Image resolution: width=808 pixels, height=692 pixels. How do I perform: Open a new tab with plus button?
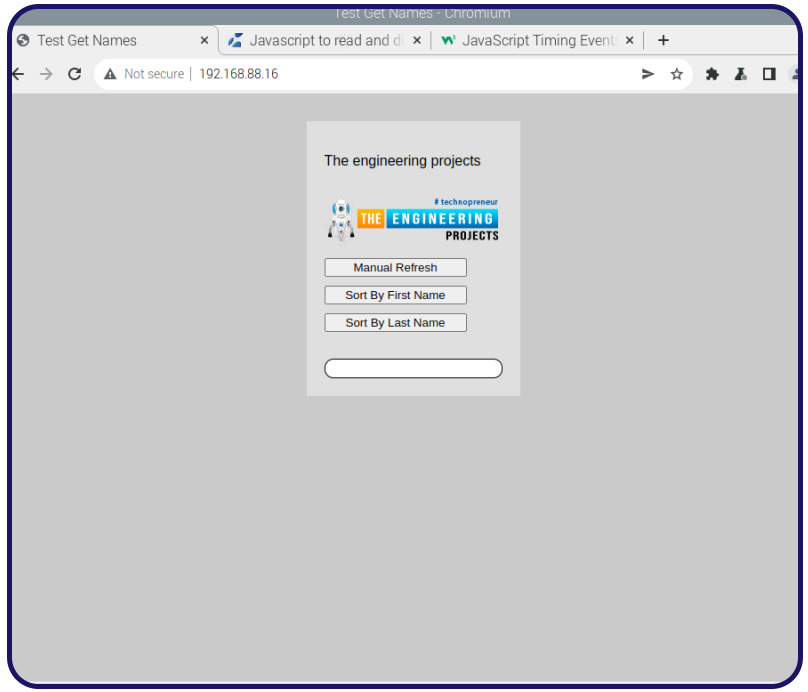coord(663,40)
